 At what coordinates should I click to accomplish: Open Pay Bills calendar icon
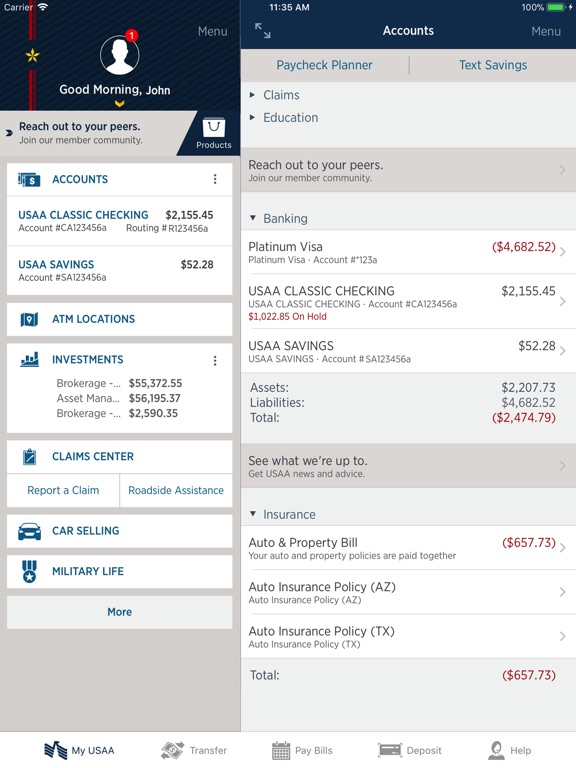(x=281, y=750)
